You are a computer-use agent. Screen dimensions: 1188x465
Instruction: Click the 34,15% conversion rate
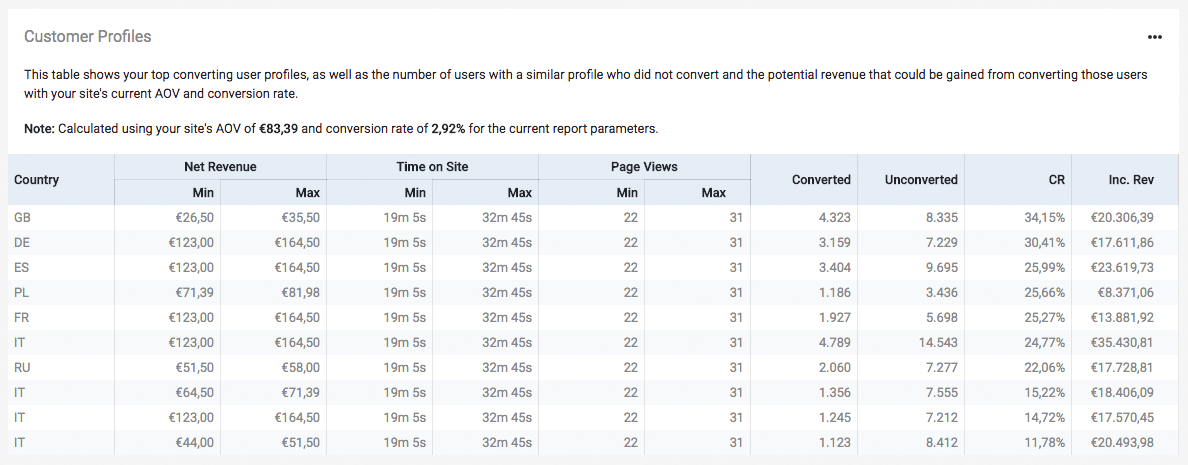pyautogui.click(x=1046, y=217)
